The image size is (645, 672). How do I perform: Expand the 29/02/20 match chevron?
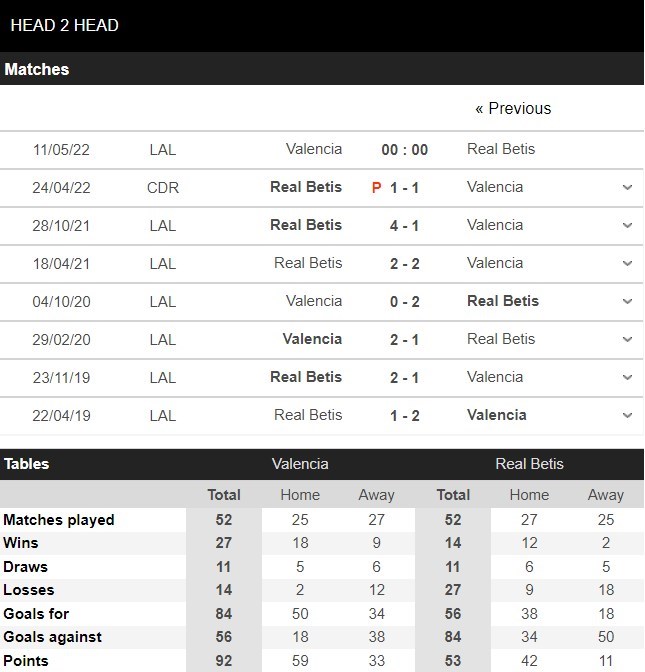click(x=627, y=339)
